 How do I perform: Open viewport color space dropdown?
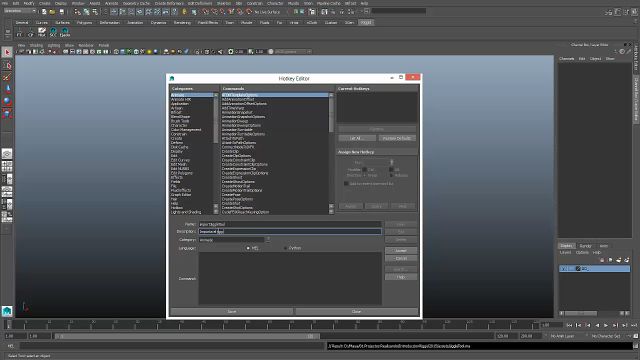tap(293, 52)
